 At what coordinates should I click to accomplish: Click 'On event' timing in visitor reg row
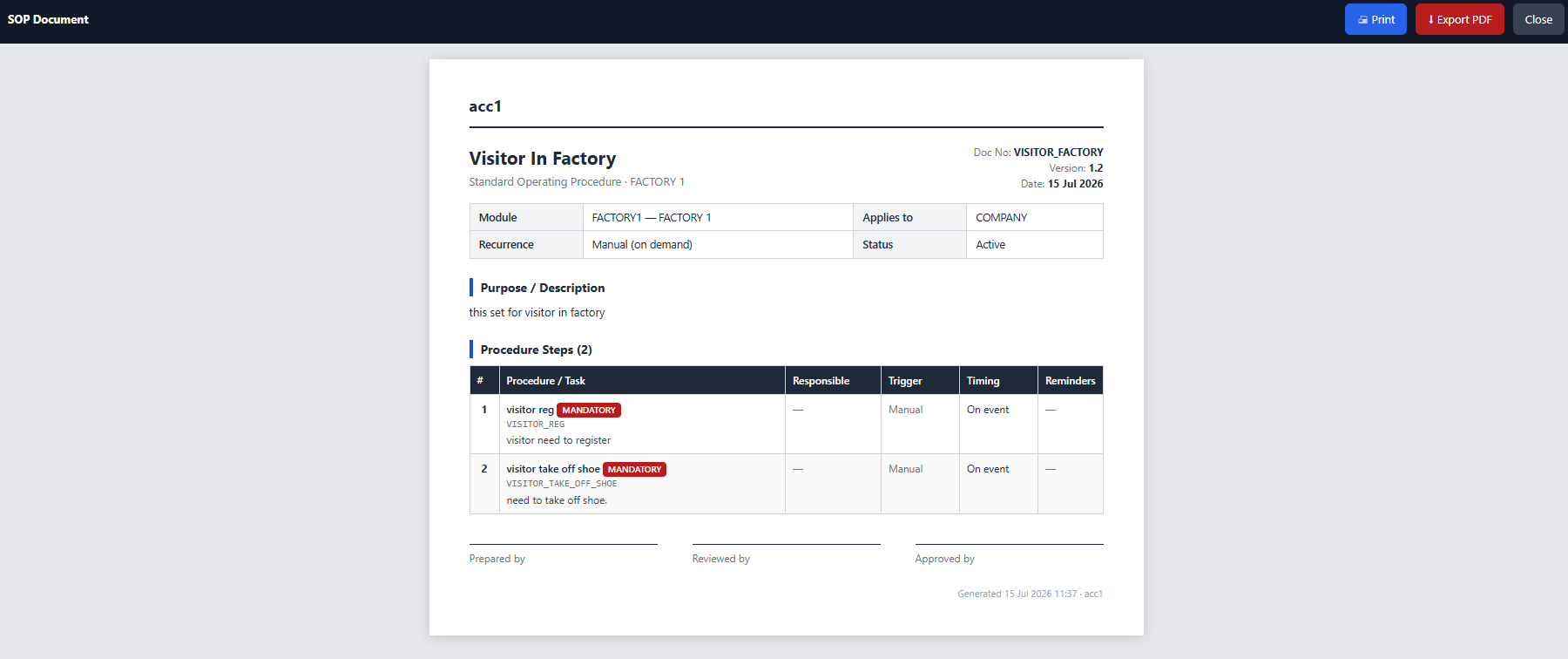pos(988,410)
